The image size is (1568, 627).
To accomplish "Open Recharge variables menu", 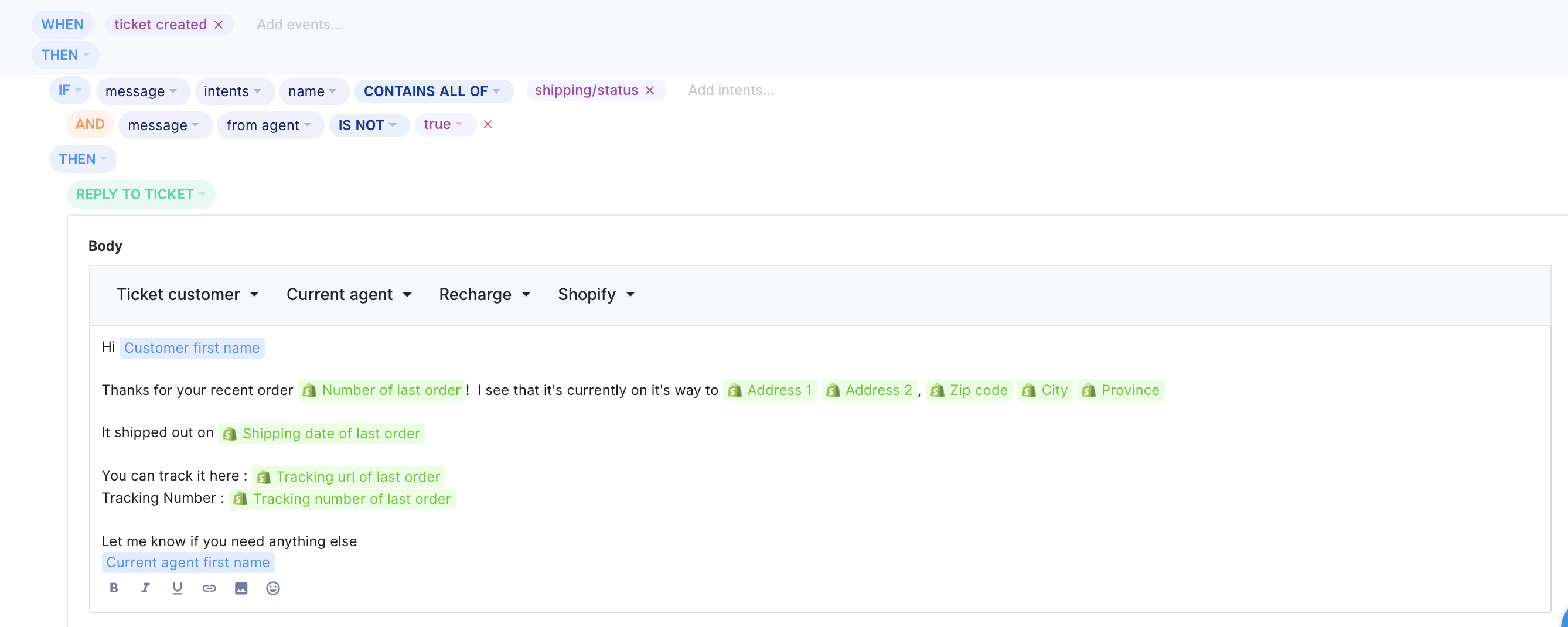I will [485, 294].
